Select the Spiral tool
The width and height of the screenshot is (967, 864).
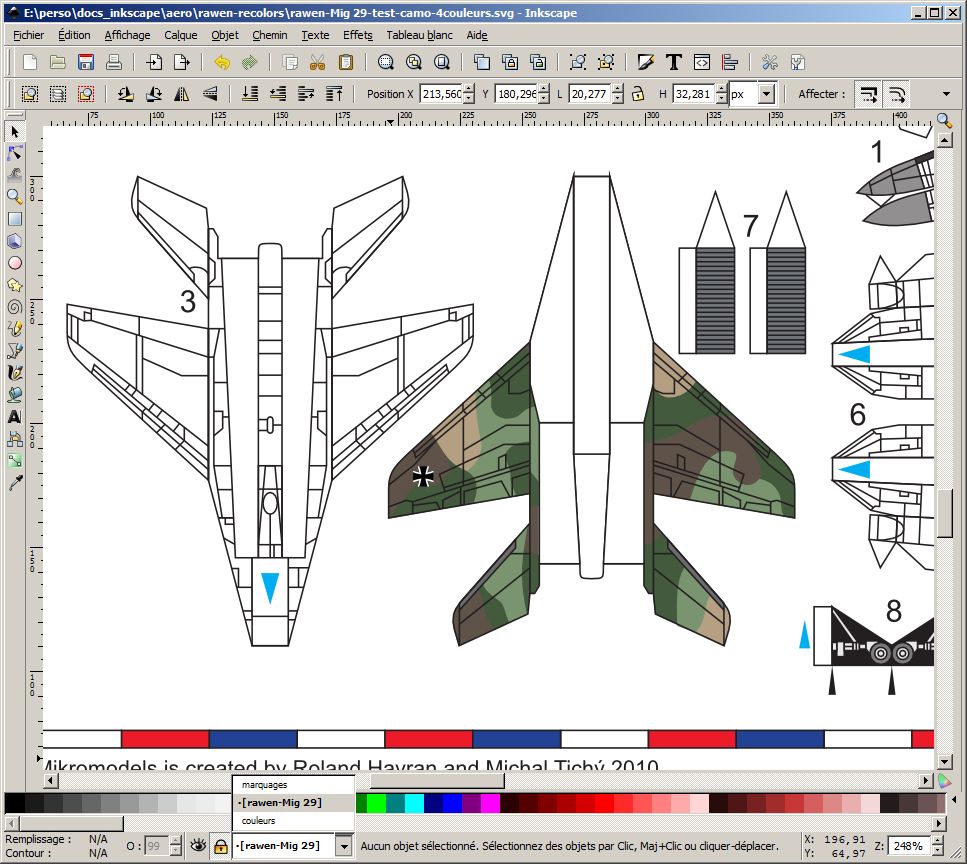pyautogui.click(x=15, y=307)
